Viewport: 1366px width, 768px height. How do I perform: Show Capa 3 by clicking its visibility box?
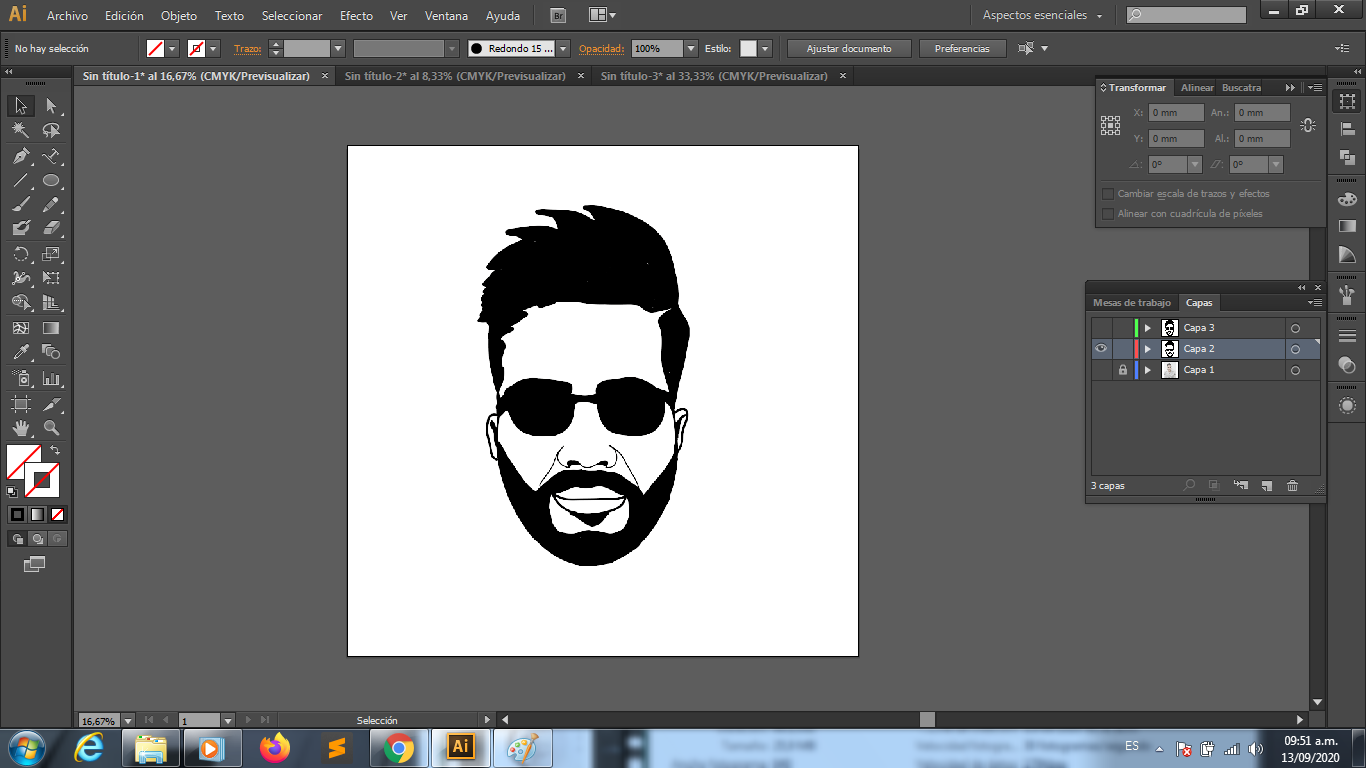(x=1101, y=328)
